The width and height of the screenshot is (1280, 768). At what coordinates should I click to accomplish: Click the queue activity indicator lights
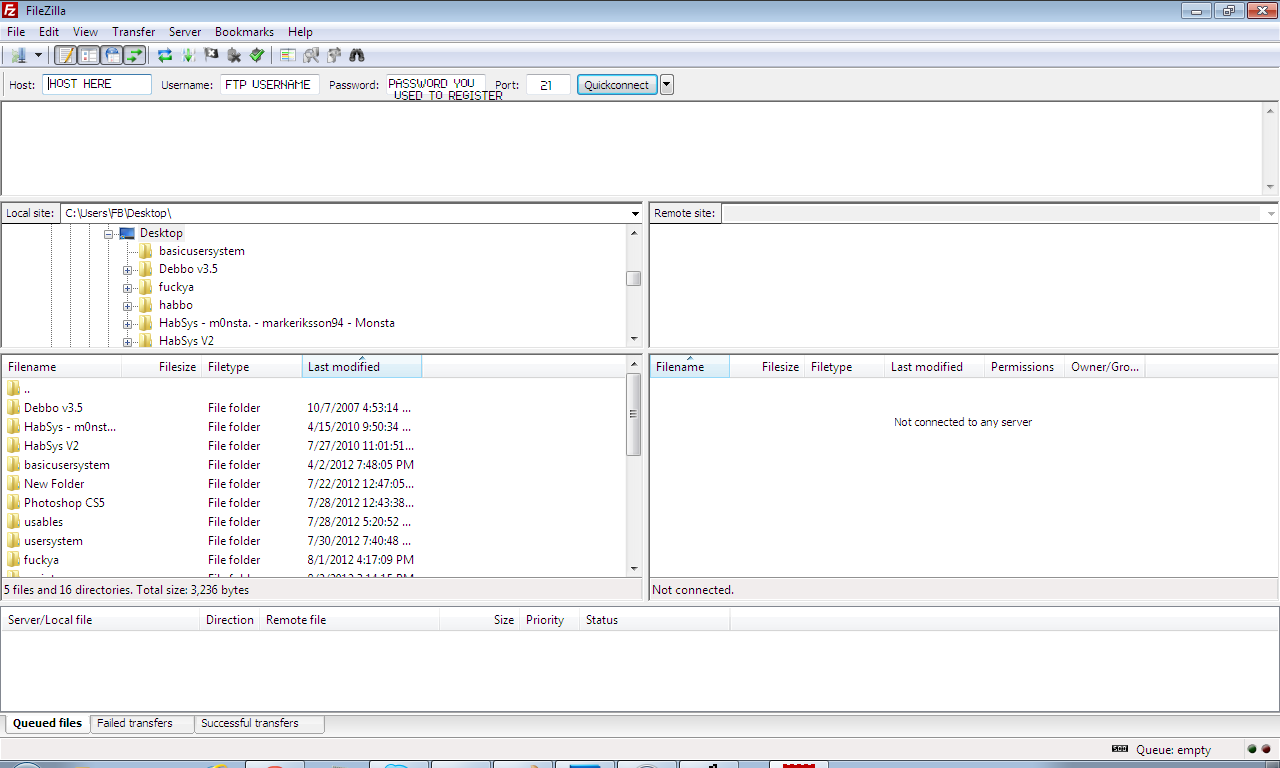1258,749
